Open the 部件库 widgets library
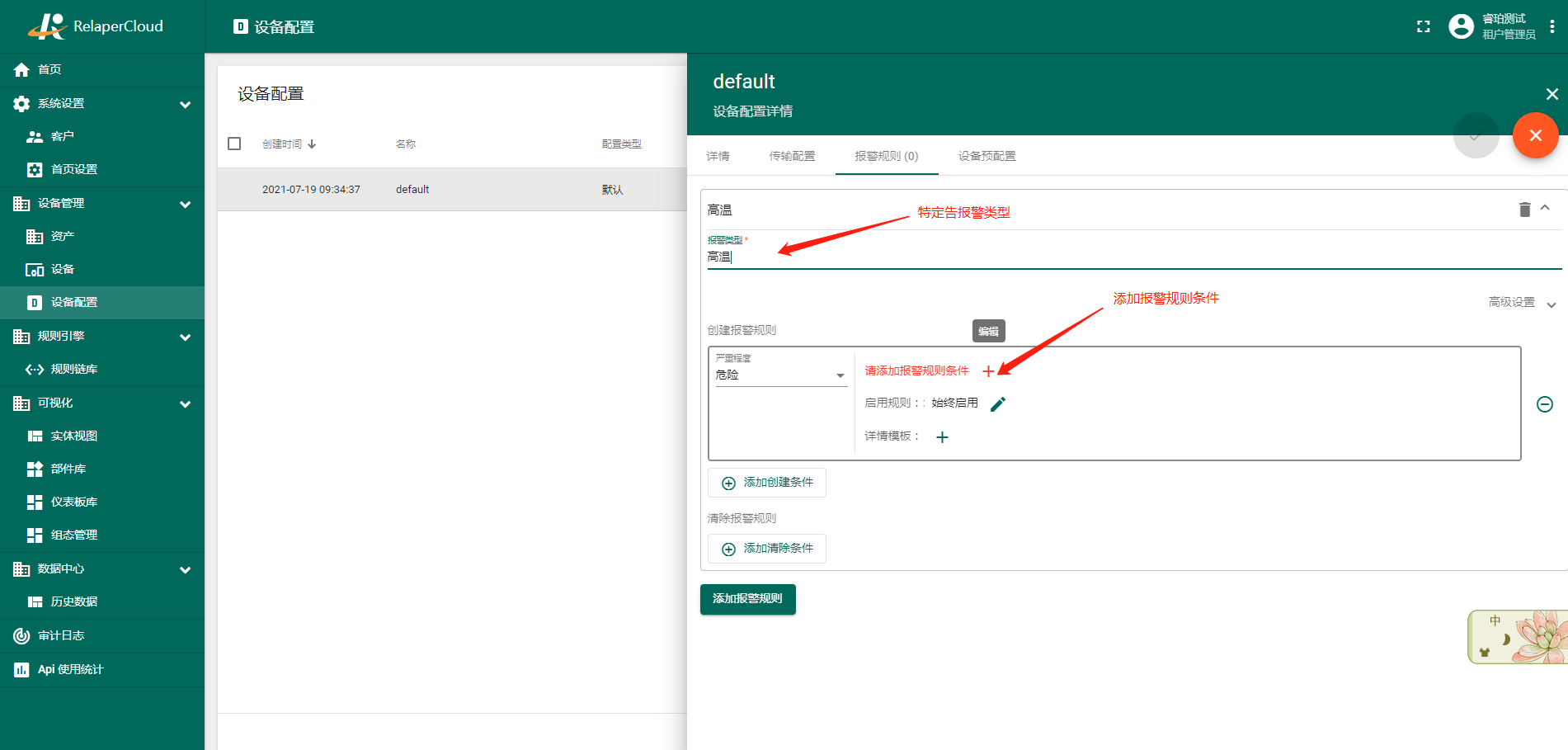This screenshot has width=1568, height=750. click(102, 469)
